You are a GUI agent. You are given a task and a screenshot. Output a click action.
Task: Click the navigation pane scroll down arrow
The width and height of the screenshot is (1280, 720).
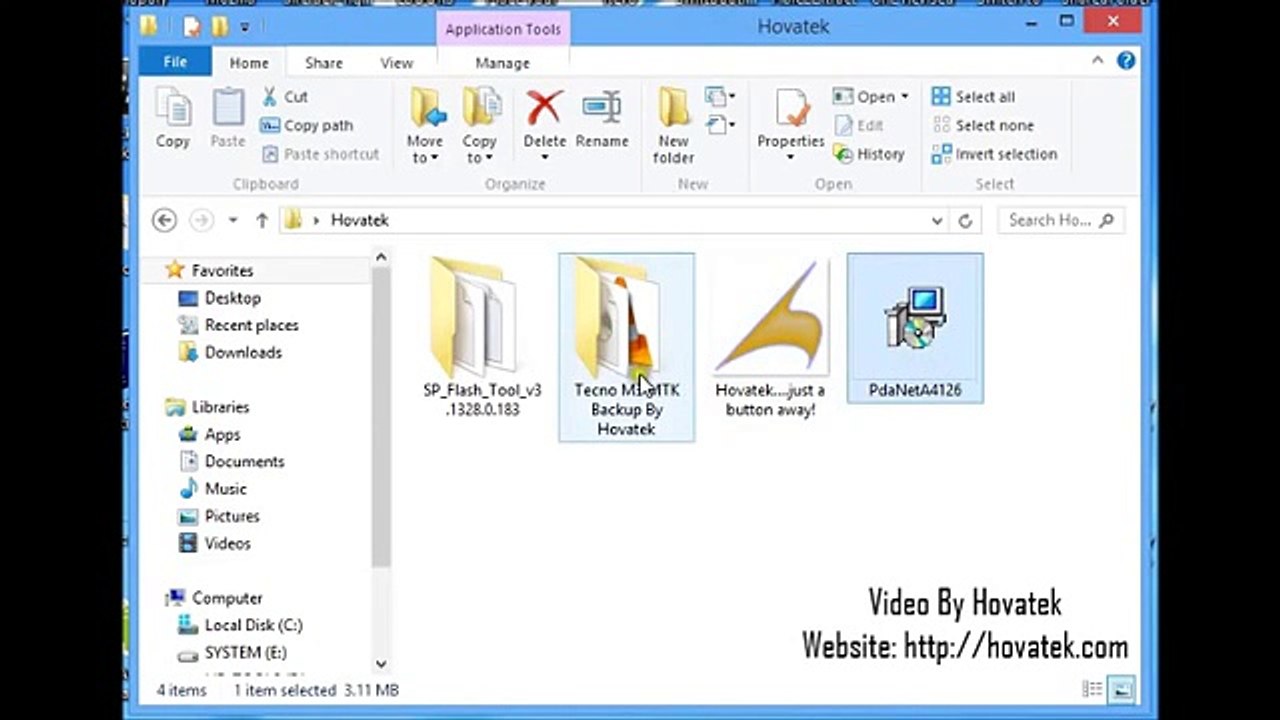pos(381,663)
